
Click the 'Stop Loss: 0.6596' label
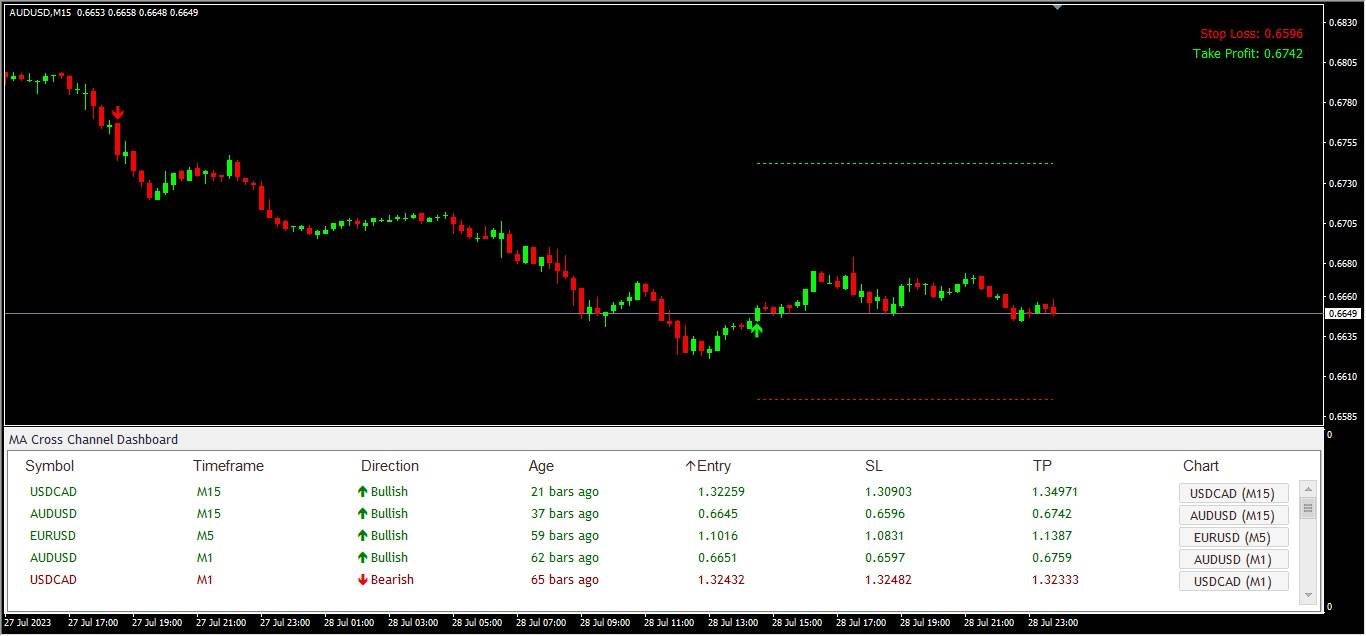[x=1252, y=34]
